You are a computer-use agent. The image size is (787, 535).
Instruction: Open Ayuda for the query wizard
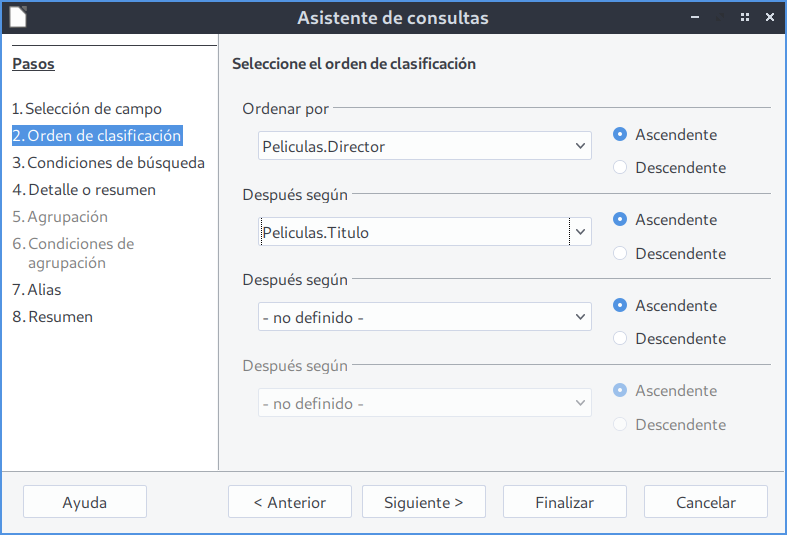click(x=84, y=503)
